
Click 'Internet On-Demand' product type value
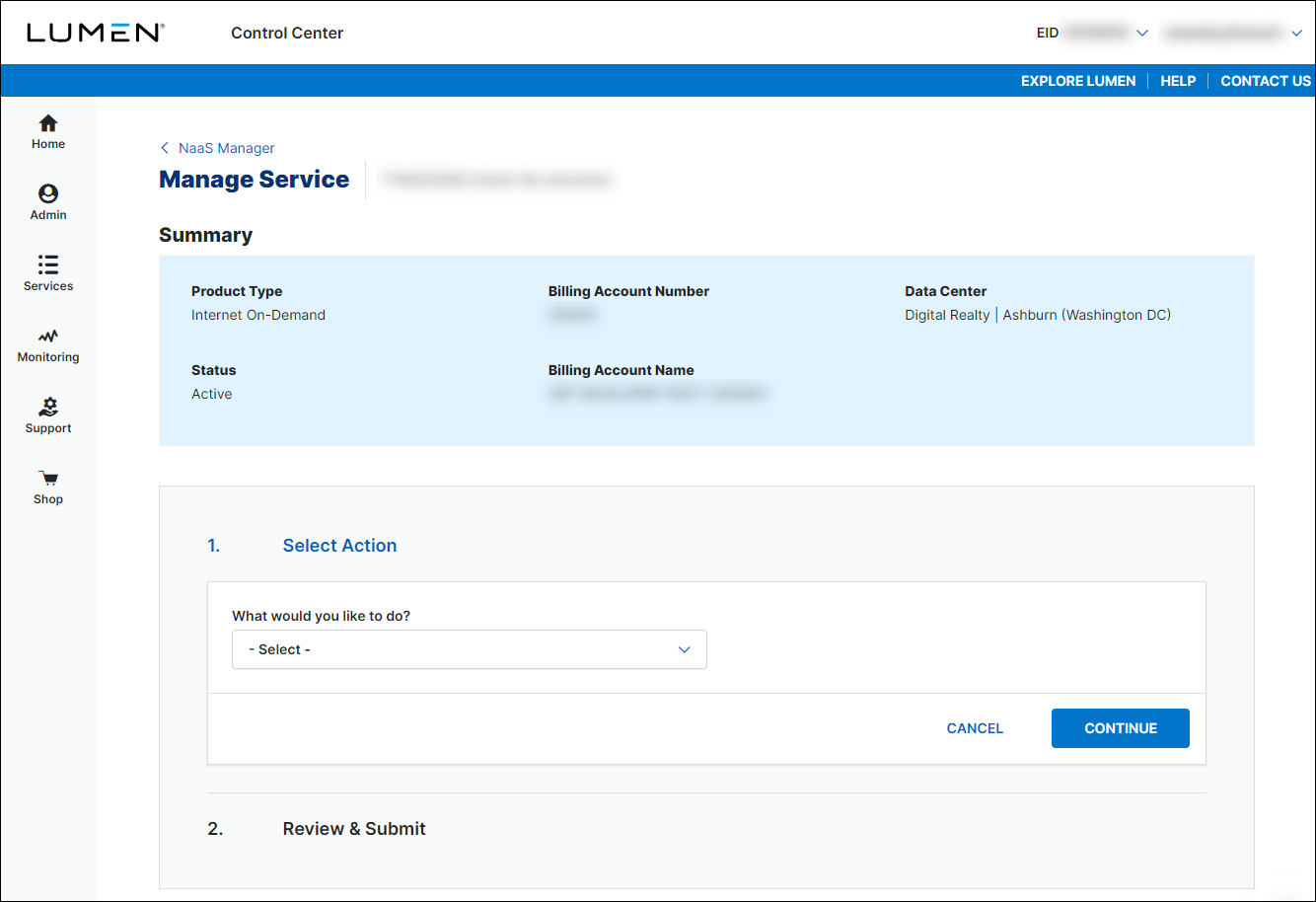click(258, 315)
